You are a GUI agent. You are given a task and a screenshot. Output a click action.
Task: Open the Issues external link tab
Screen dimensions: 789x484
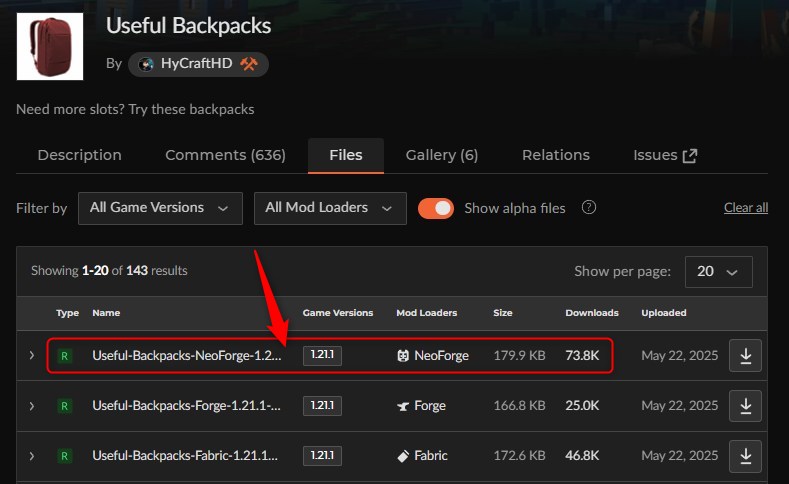665,155
